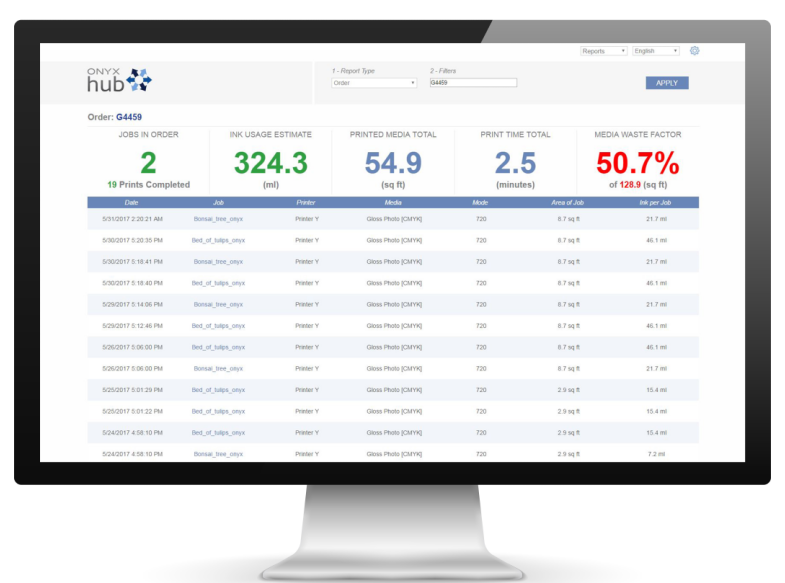785x583 pixels.
Task: Click the Area of Job column header
Action: (x=568, y=202)
